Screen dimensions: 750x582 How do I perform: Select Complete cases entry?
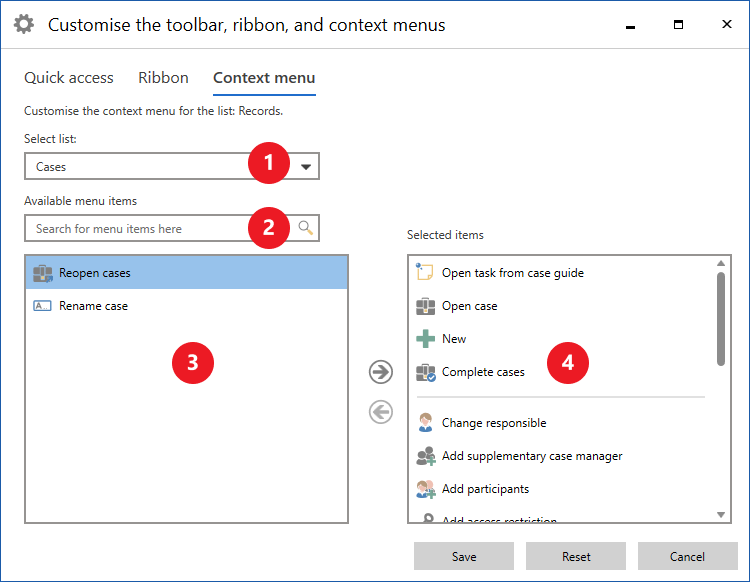(562, 372)
